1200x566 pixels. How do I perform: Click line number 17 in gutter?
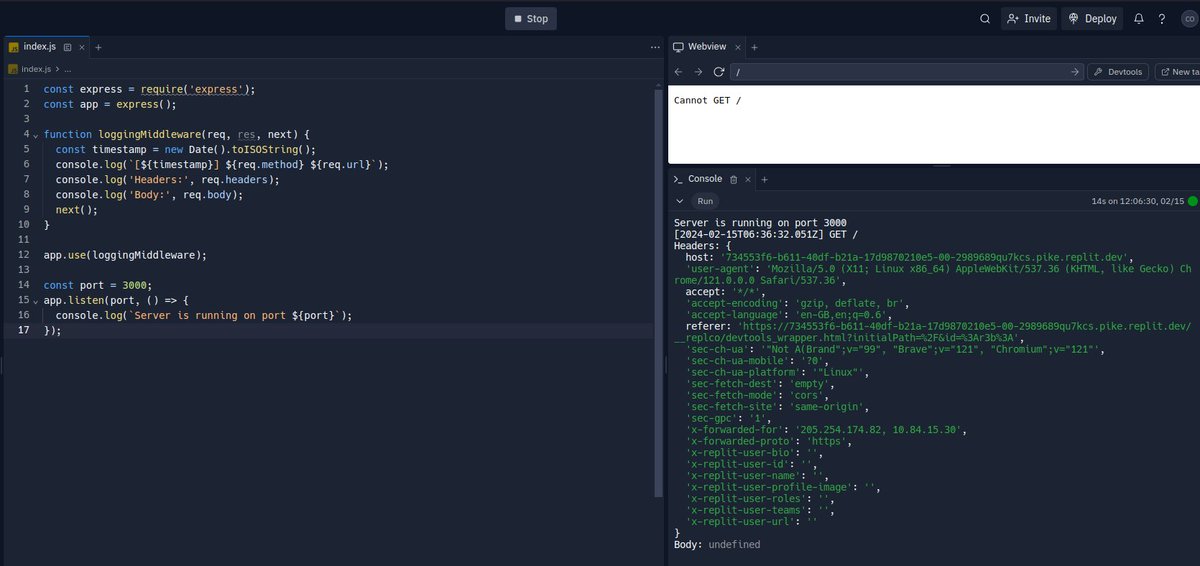tap(22, 330)
